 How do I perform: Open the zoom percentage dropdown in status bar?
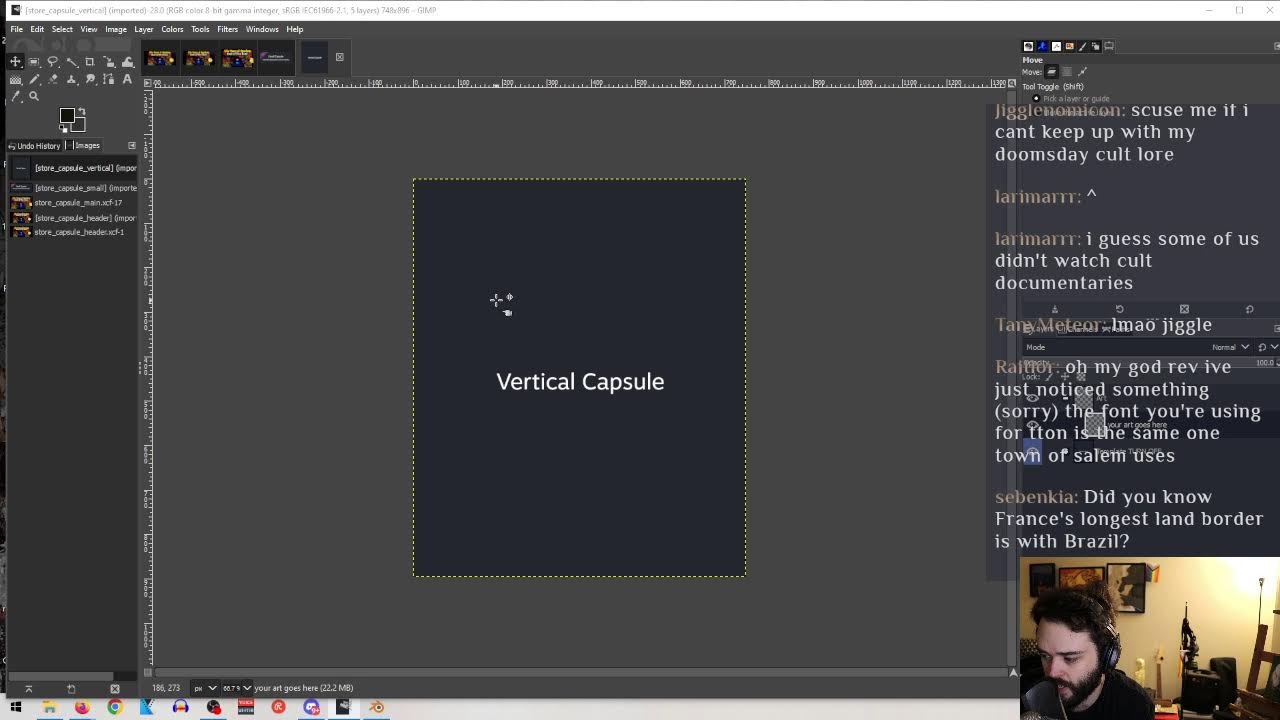coord(237,688)
